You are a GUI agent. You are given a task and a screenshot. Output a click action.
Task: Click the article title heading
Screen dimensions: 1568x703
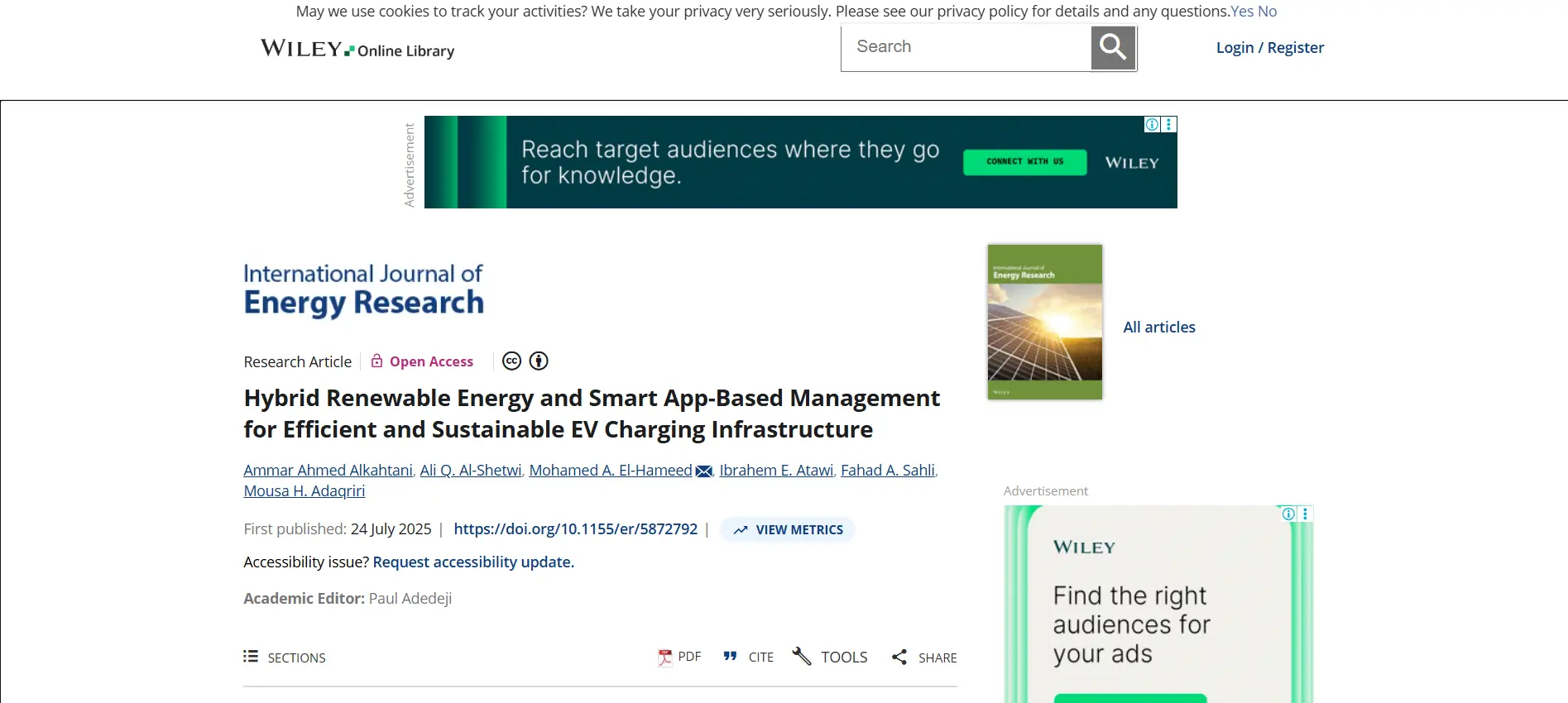[592, 414]
